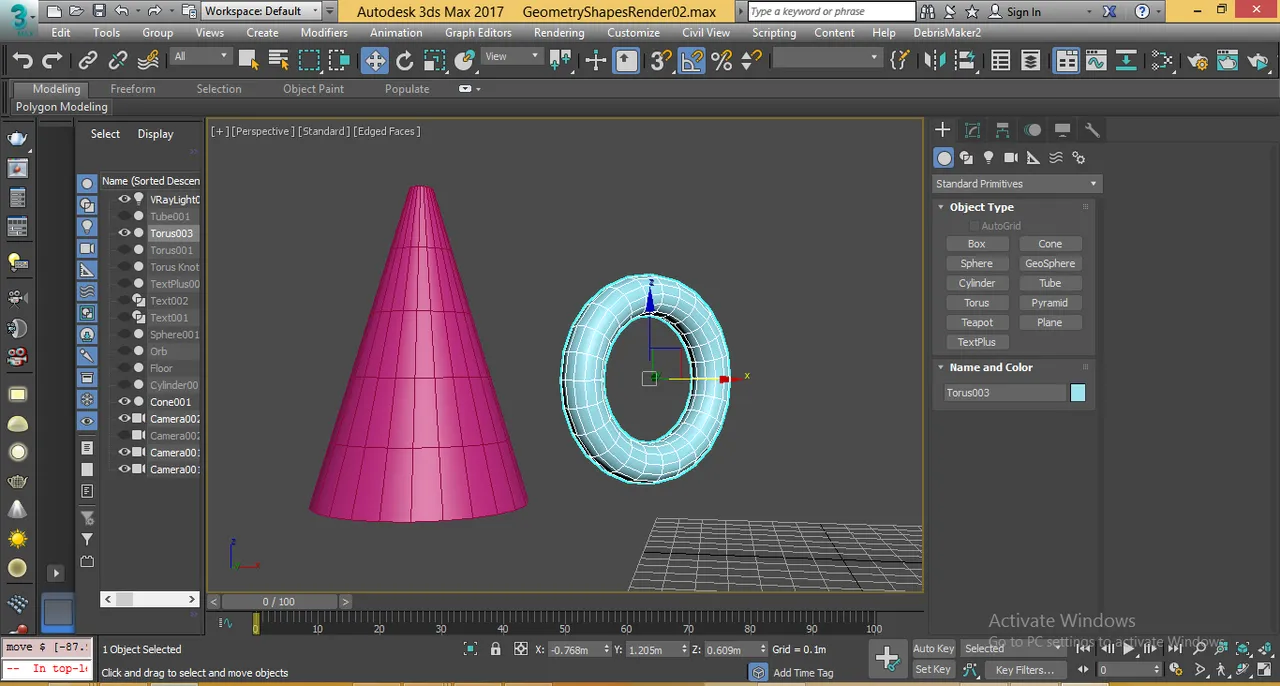The width and height of the screenshot is (1280, 686).
Task: Hide Cone001 using its eye icon
Action: [x=125, y=402]
